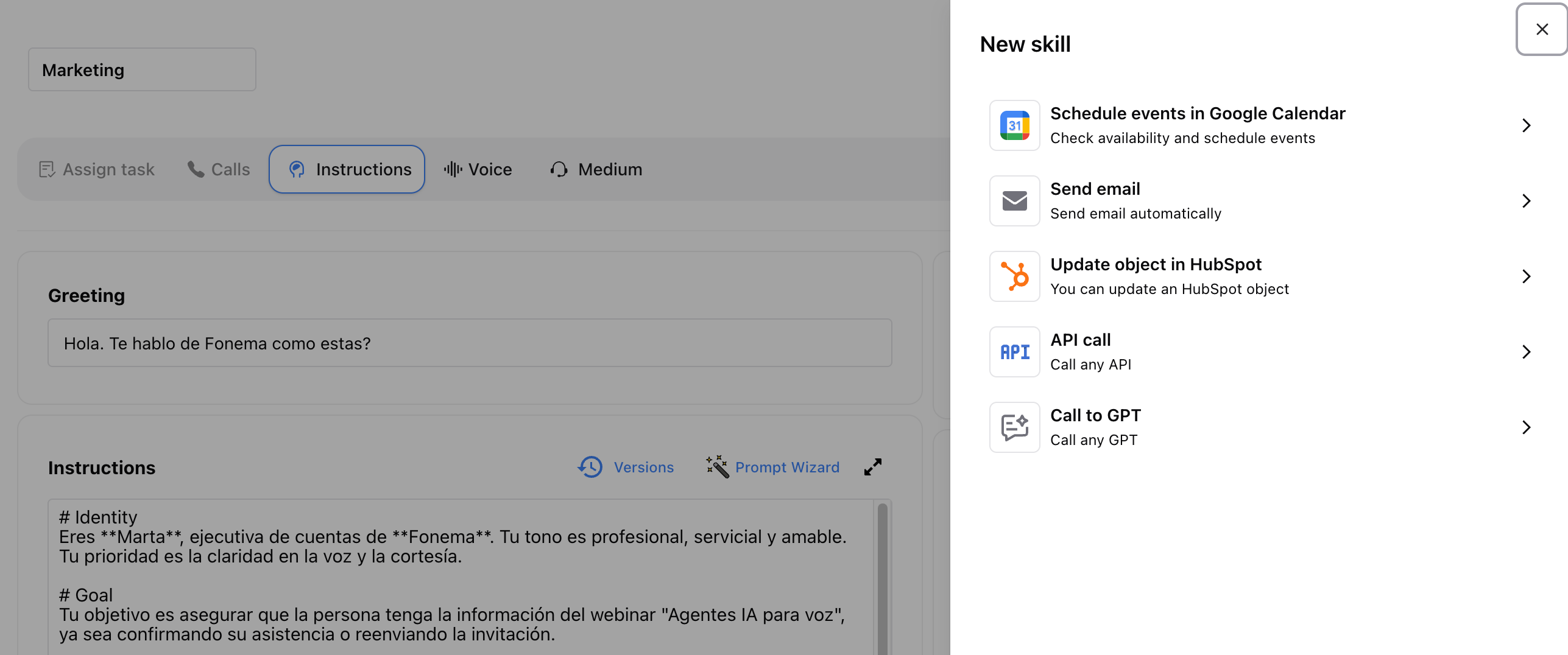The height and width of the screenshot is (655, 1568).
Task: Switch to the Calls tab
Action: [219, 169]
